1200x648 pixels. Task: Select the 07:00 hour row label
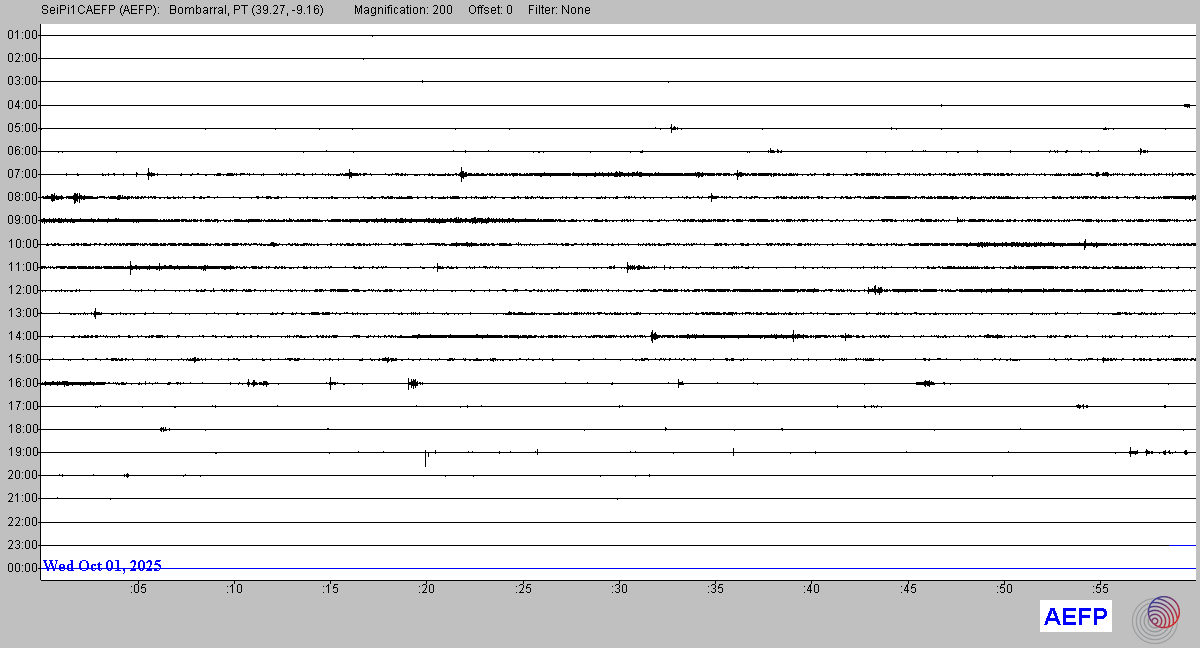(21, 174)
